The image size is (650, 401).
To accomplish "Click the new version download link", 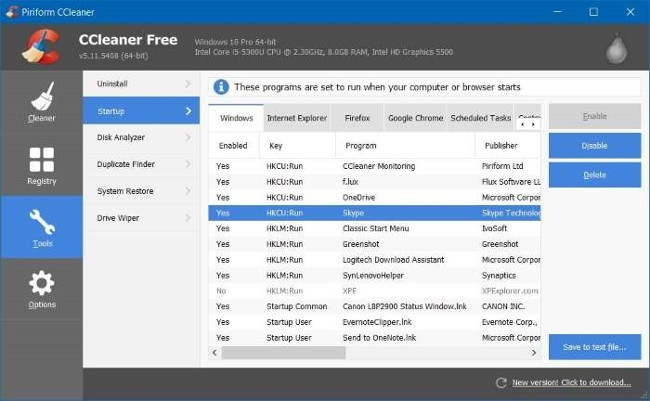I will [x=571, y=382].
